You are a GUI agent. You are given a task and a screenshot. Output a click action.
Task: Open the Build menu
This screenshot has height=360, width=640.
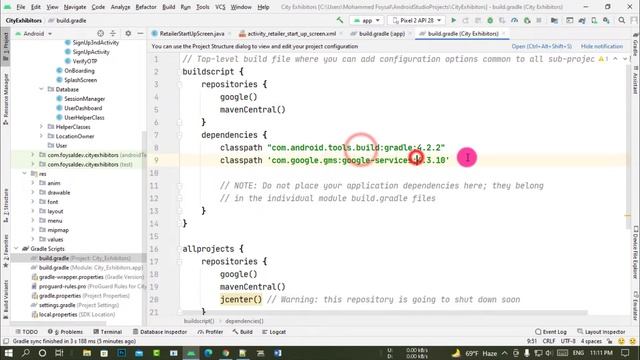click(169, 7)
